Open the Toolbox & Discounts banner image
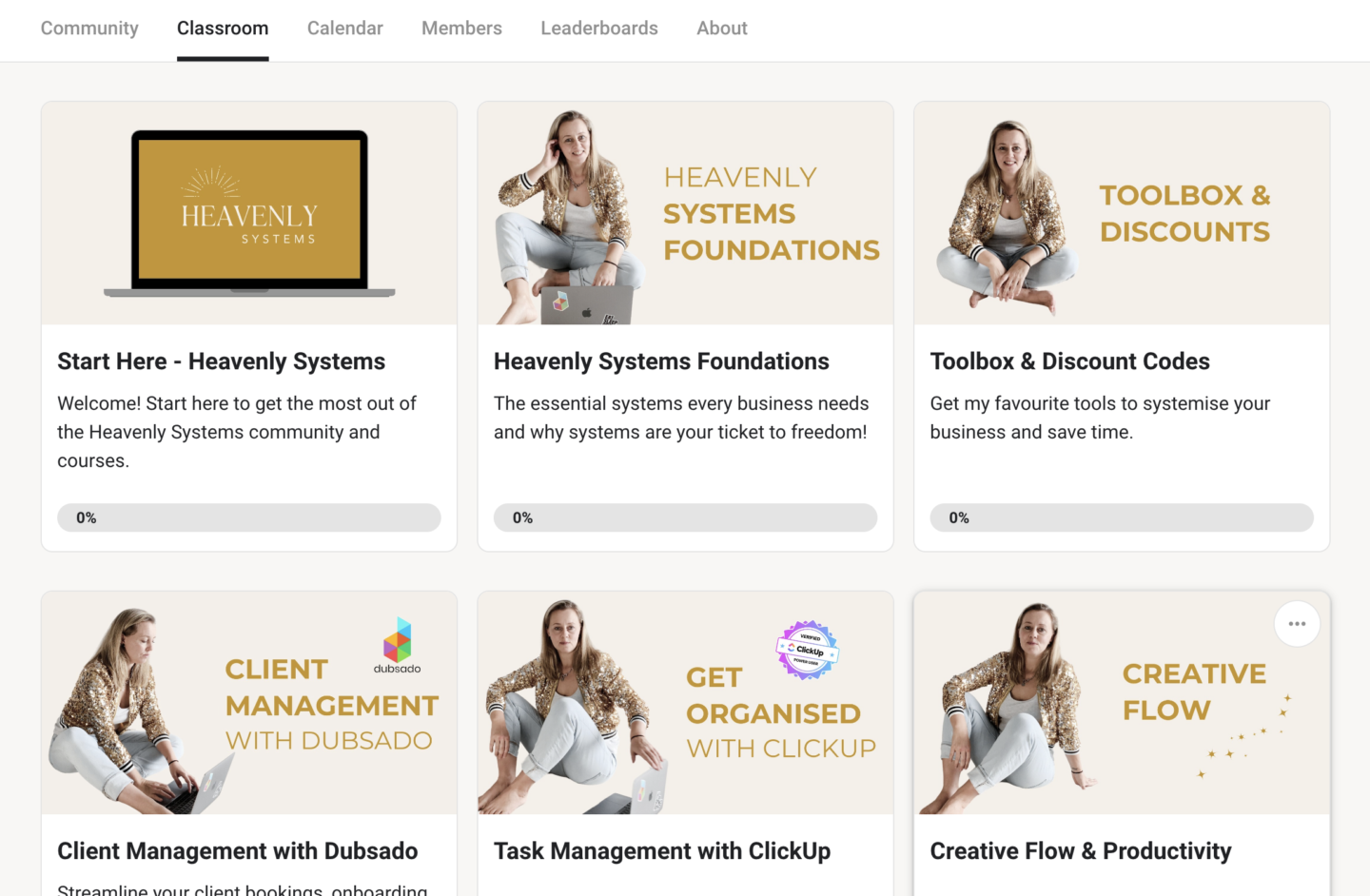The height and width of the screenshot is (896, 1370). (1122, 213)
